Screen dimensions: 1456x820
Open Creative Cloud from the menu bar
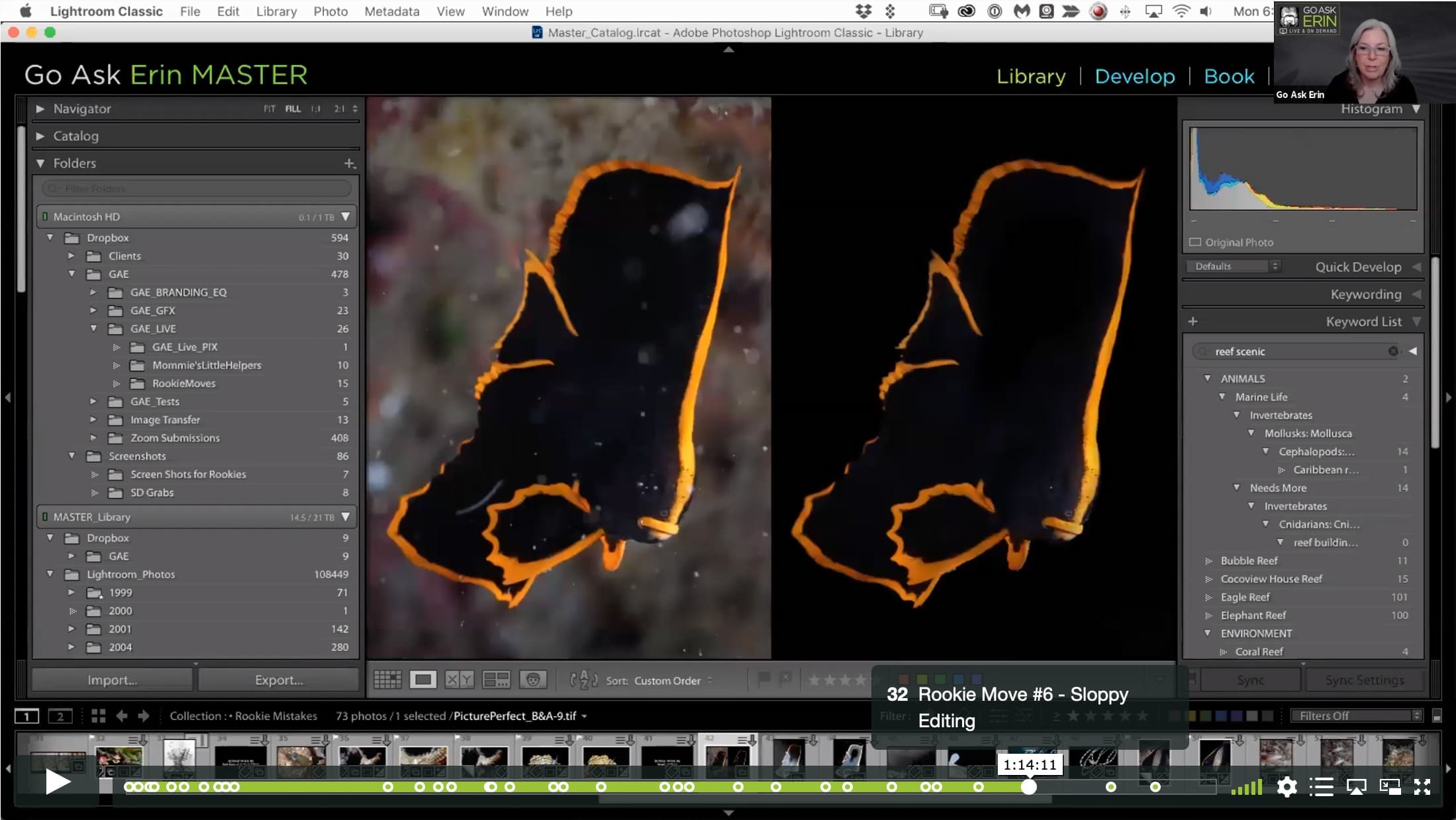[966, 11]
